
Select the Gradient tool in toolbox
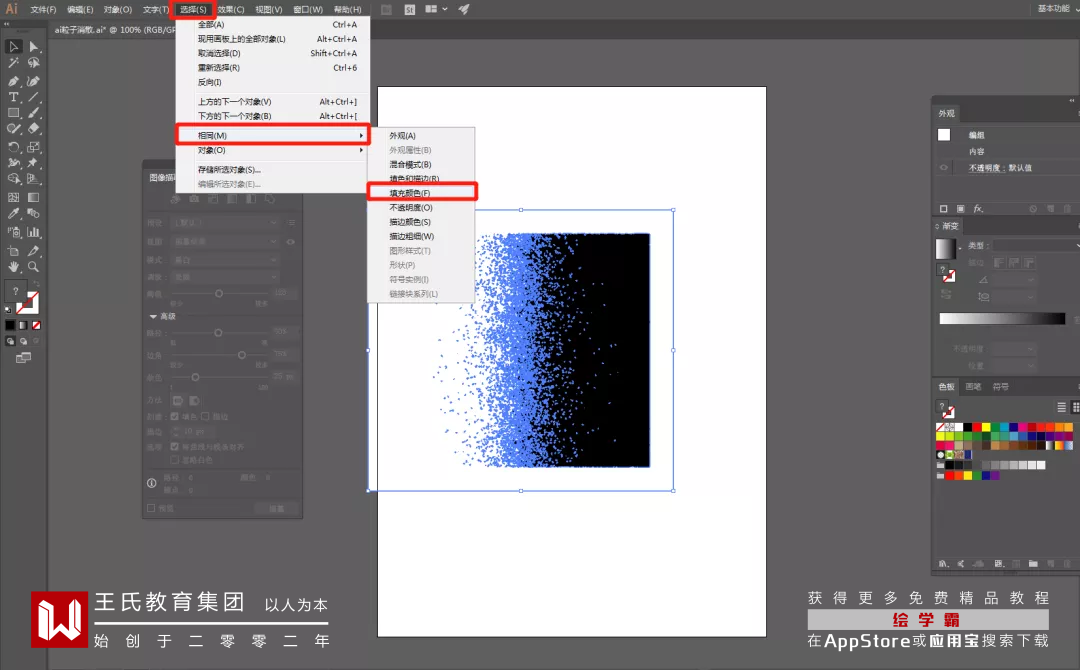(x=34, y=198)
